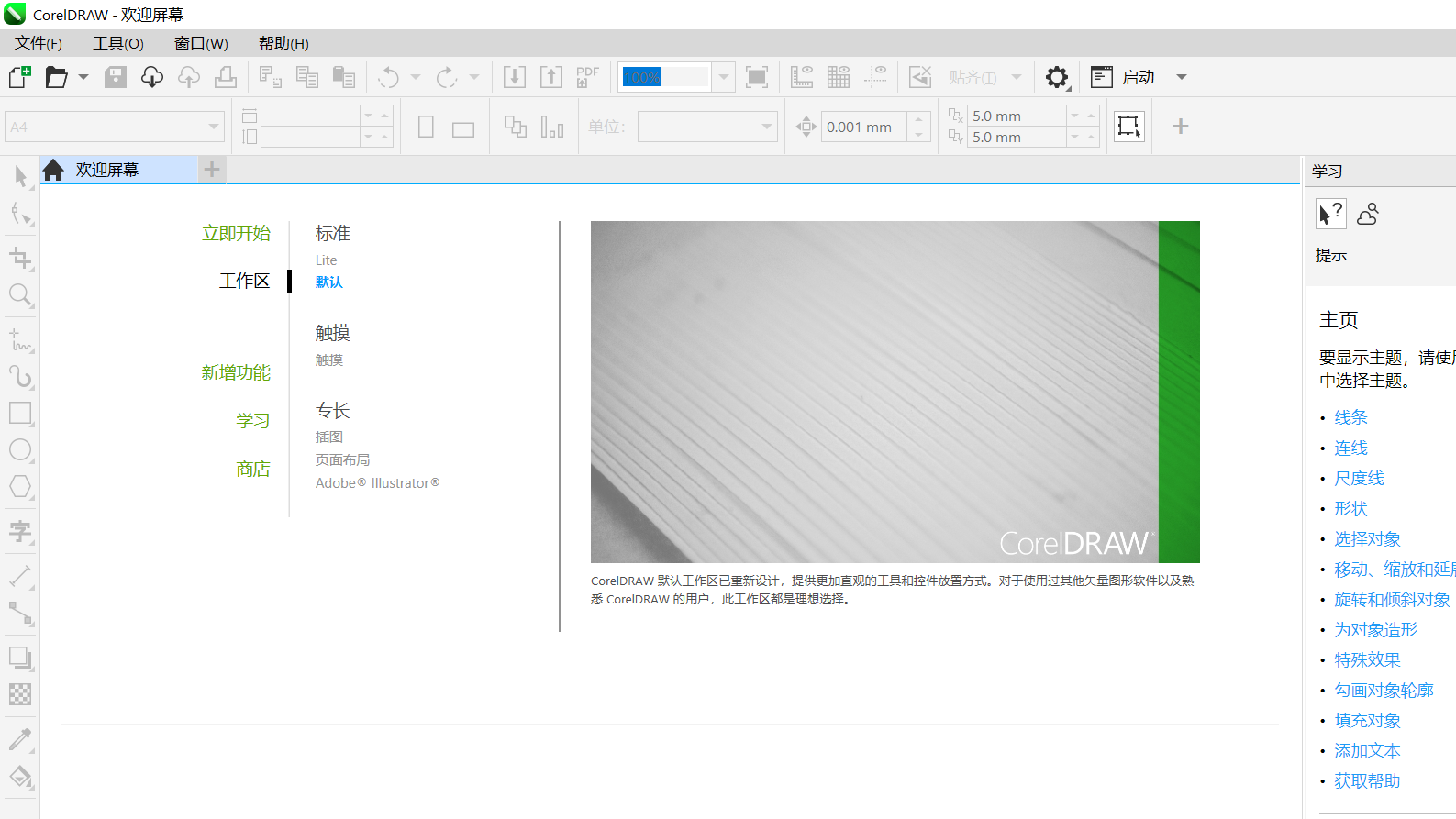The height and width of the screenshot is (819, 1456).
Task: Click the Open folder icon
Action: point(57,77)
